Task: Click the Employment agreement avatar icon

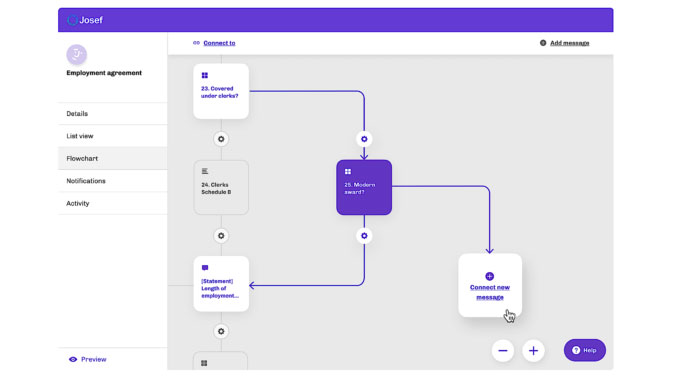Action: (x=77, y=54)
